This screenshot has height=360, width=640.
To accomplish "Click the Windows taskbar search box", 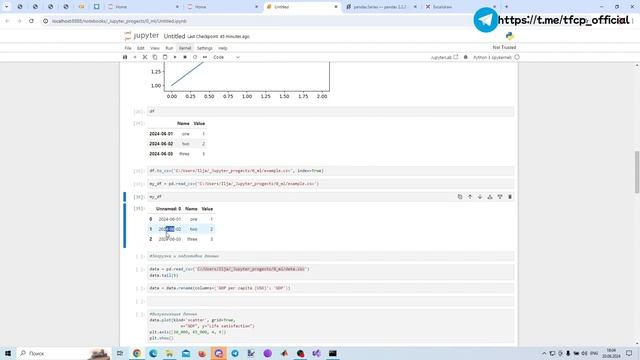I will [63, 353].
